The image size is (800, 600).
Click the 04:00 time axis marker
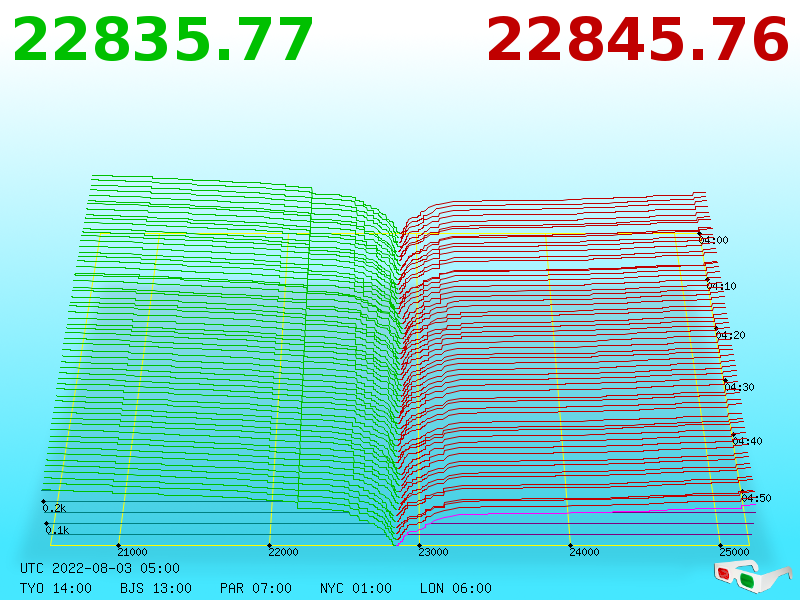(x=713, y=240)
